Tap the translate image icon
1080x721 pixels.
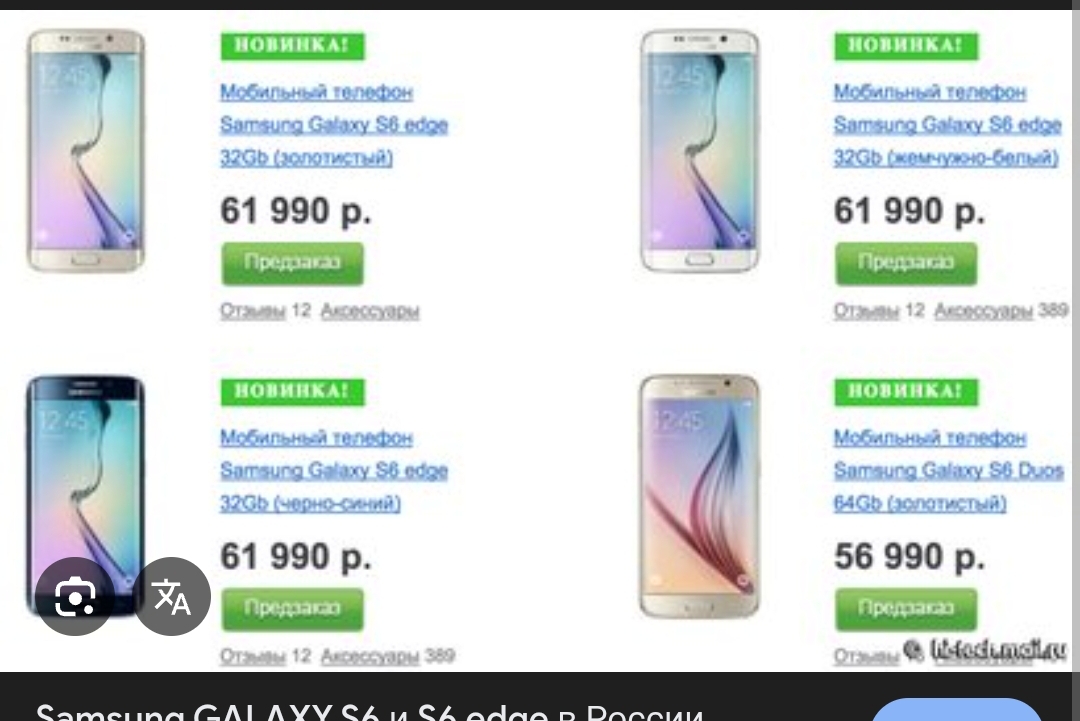point(172,596)
